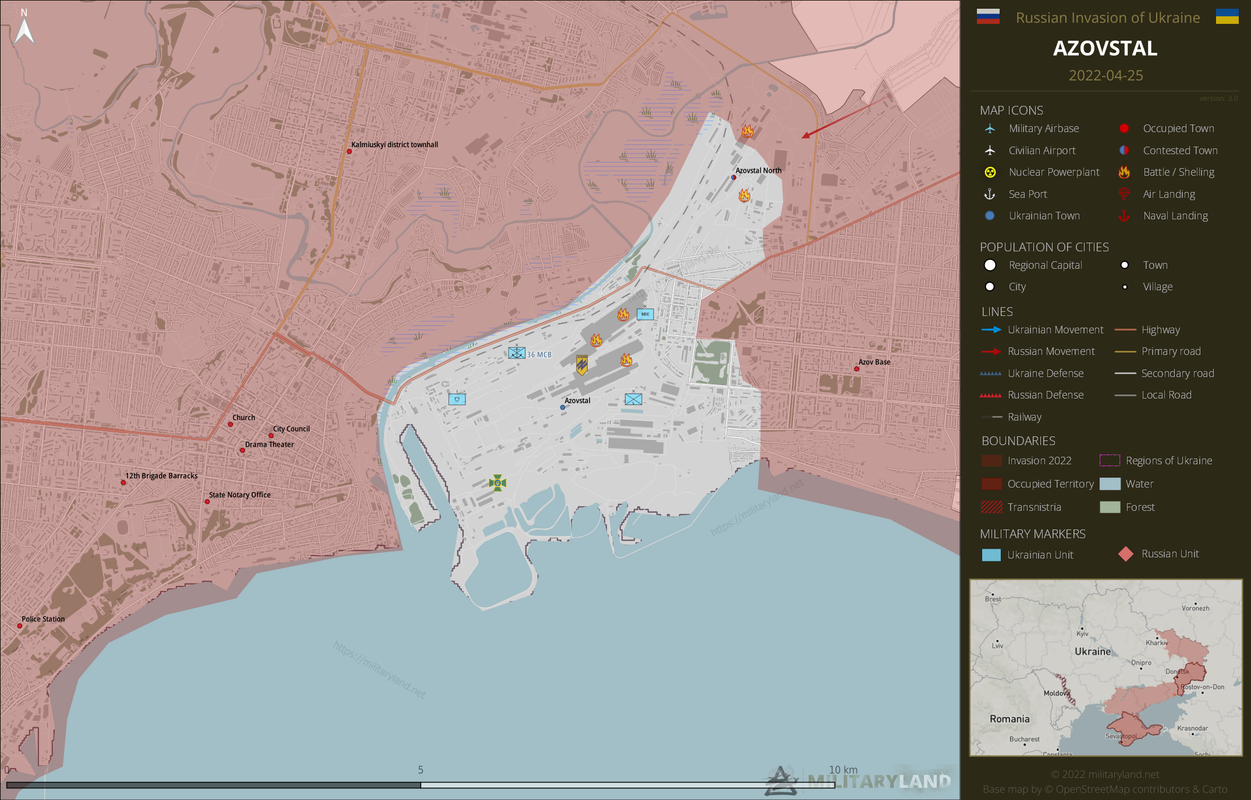Click the Forest color swatch

click(x=1109, y=507)
